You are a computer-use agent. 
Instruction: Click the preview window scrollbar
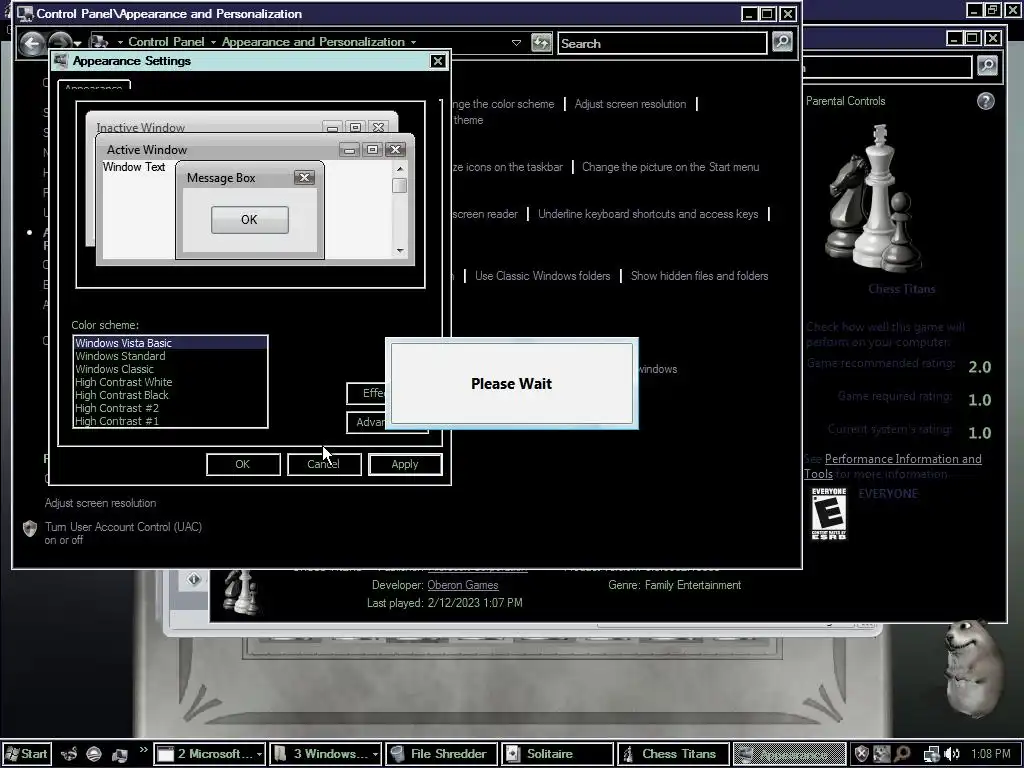click(400, 210)
